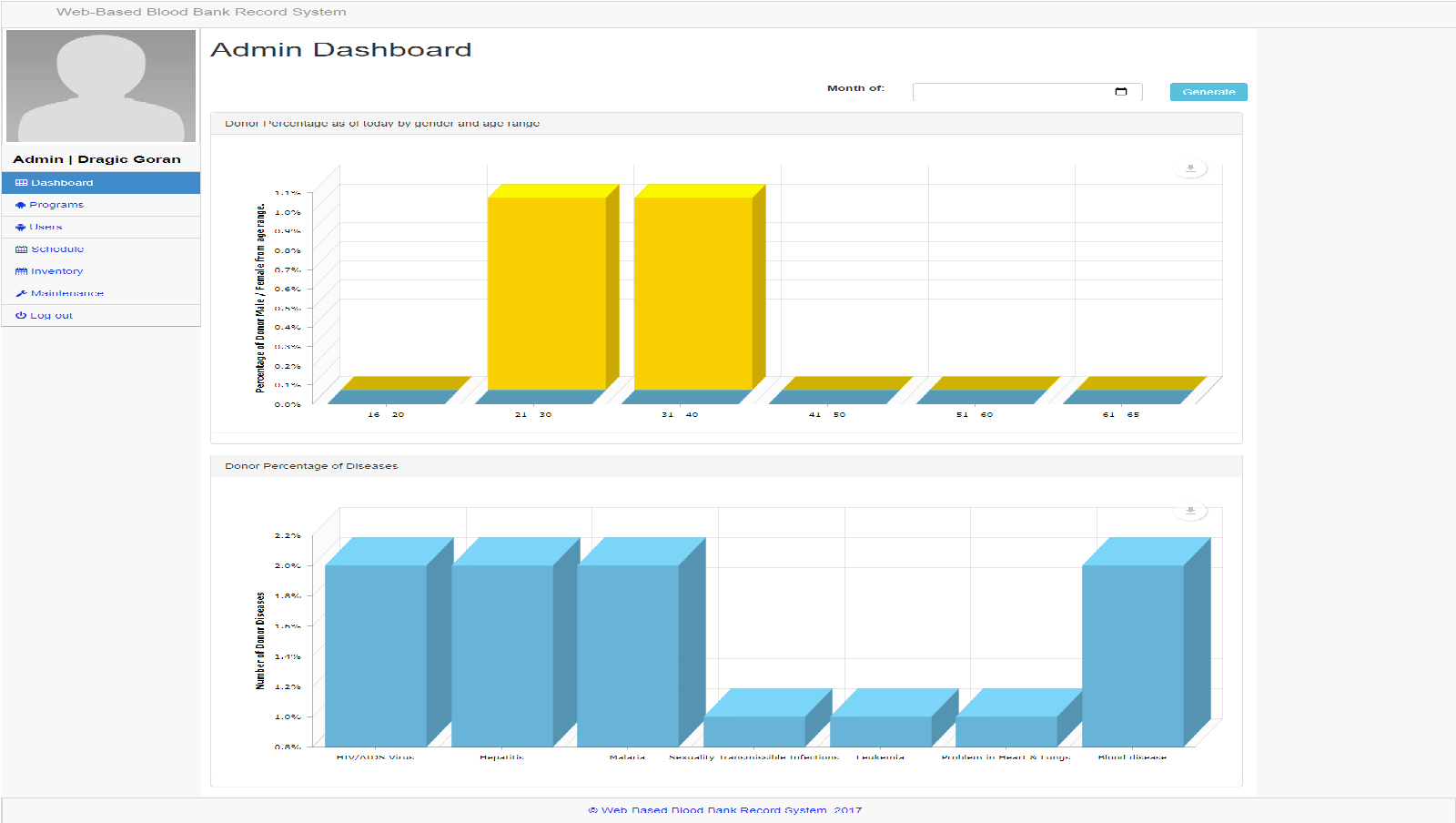Open the Schedule page
The height and width of the screenshot is (823, 1456).
pyautogui.click(x=101, y=249)
